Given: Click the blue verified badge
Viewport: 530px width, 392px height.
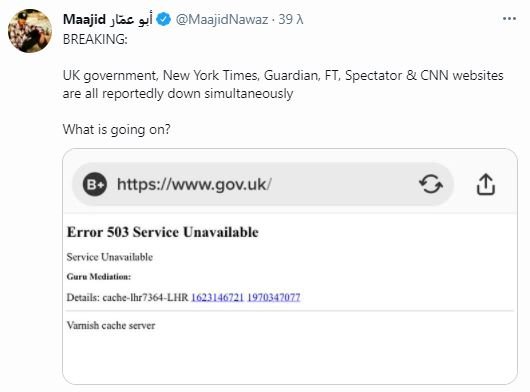Looking at the screenshot, I should pyautogui.click(x=164, y=19).
